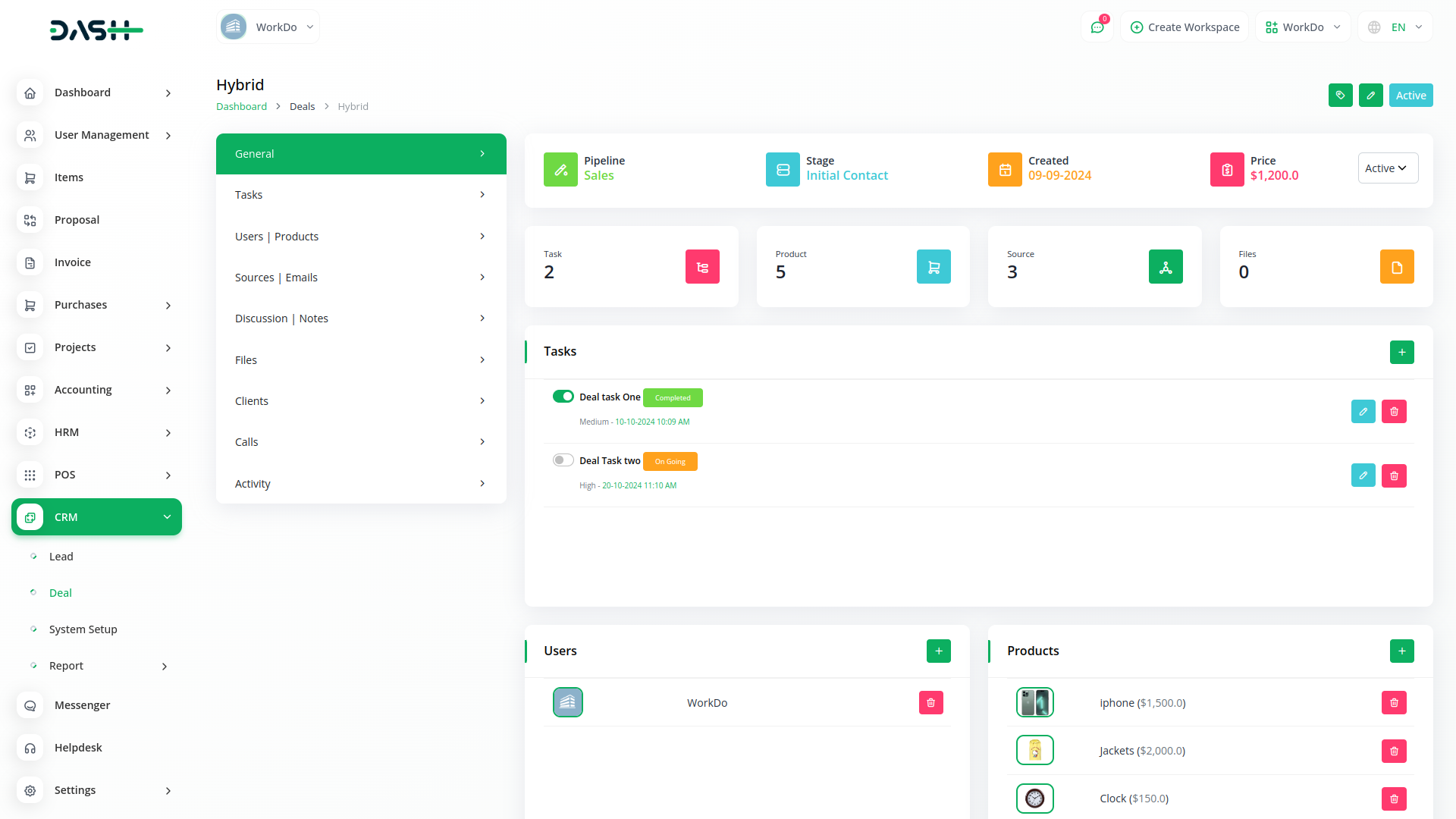Delete the iphone product with trash icon

click(1394, 702)
